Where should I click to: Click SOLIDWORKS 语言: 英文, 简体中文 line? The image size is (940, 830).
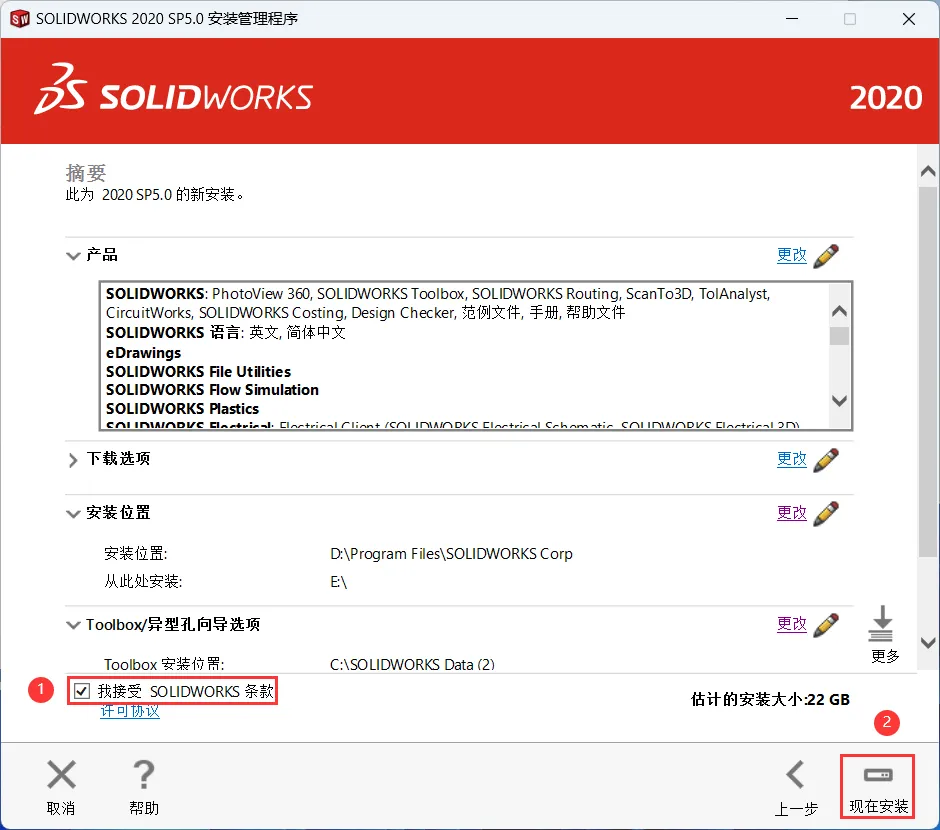[226, 333]
